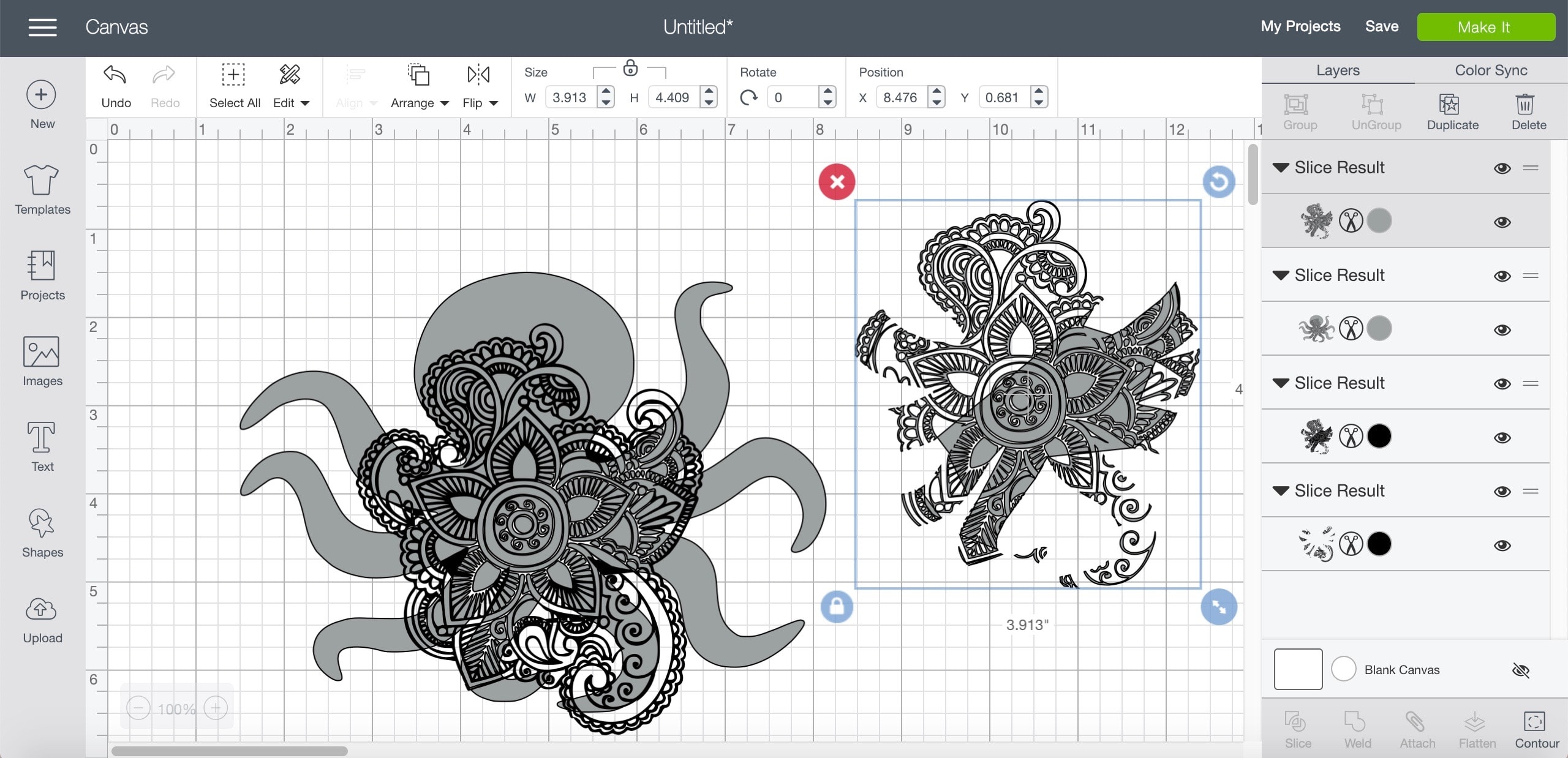The image size is (1568, 758).
Task: Hide the second Slice Result group
Action: pos(1502,276)
